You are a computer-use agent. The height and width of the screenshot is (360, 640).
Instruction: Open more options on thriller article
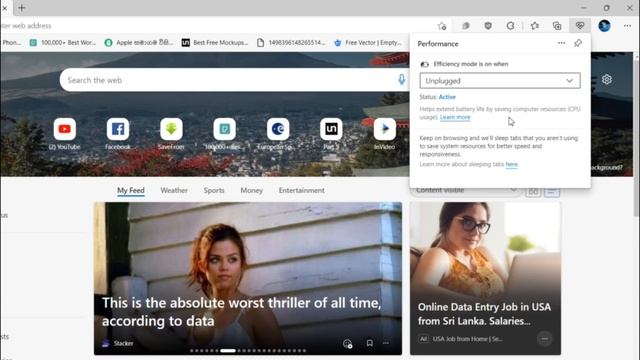click(x=386, y=343)
